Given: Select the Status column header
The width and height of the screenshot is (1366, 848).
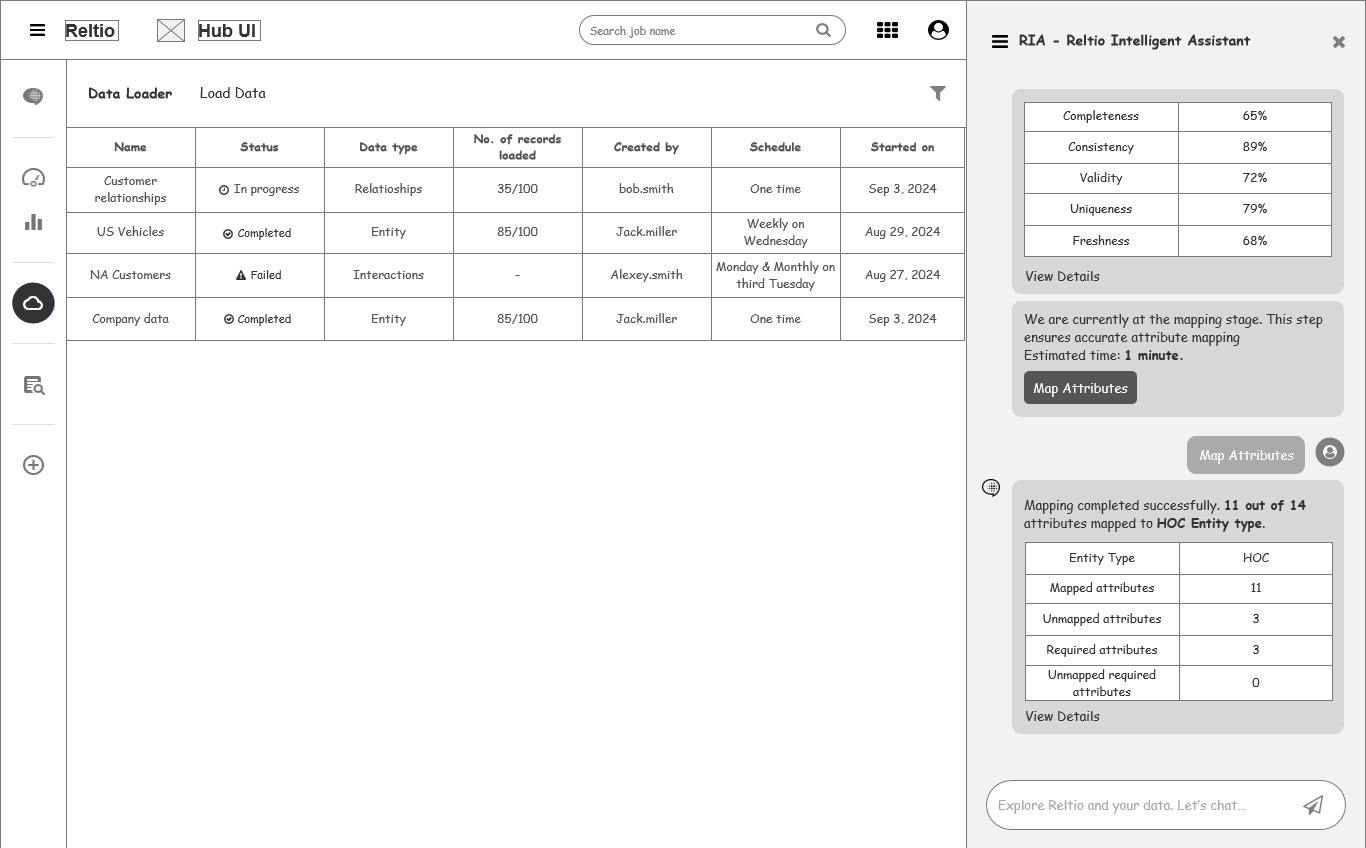Looking at the screenshot, I should pyautogui.click(x=259, y=147).
